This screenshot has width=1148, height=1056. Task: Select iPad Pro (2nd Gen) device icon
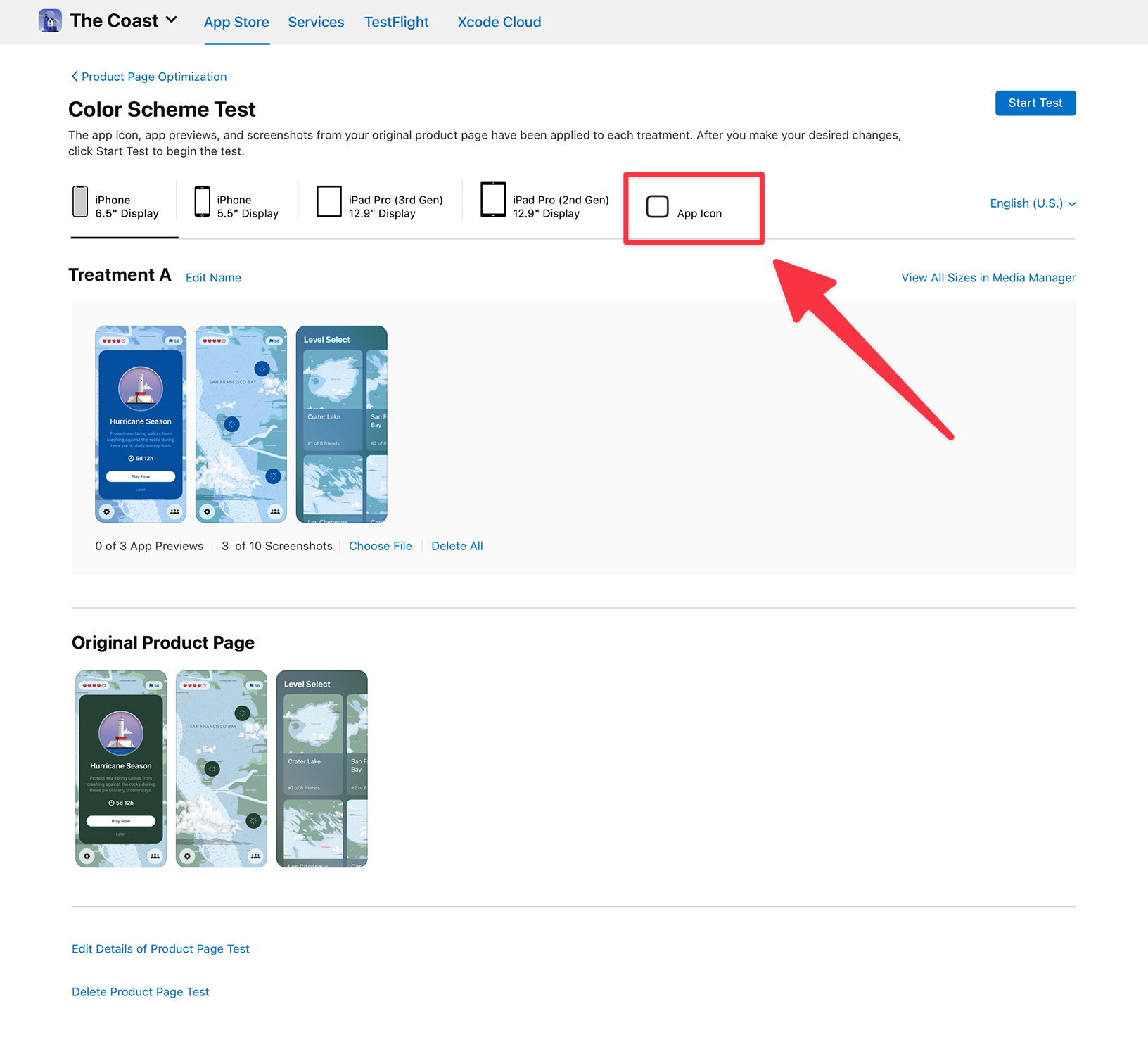click(x=492, y=200)
